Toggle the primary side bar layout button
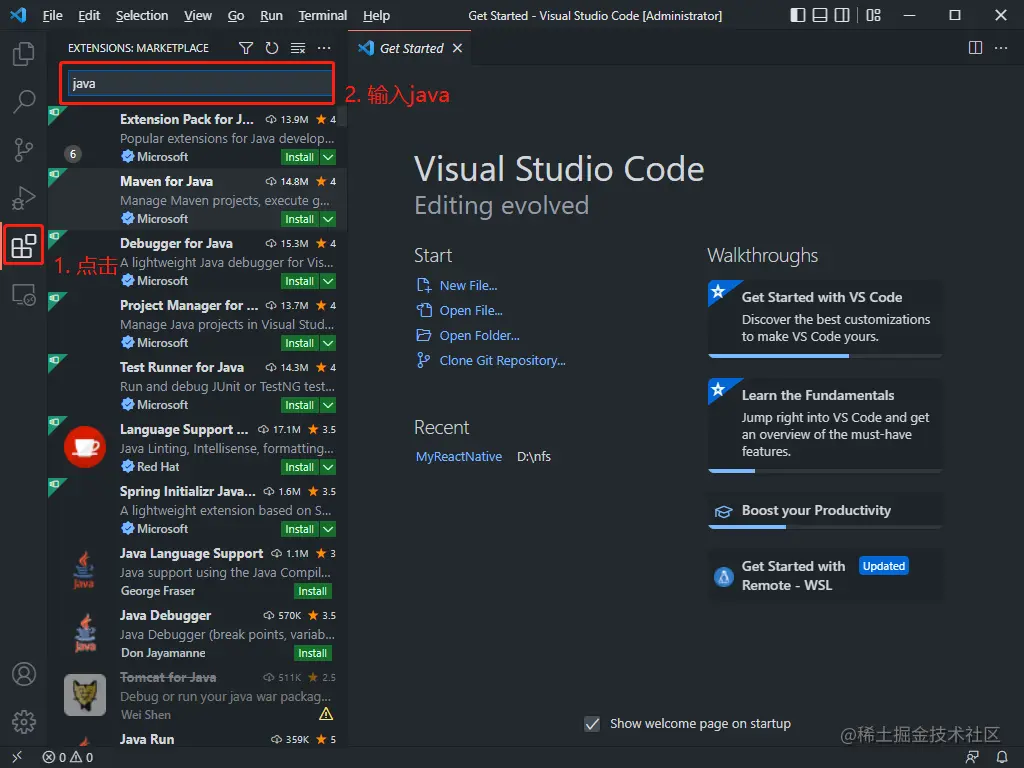Screen dimensions: 1024x768 tap(797, 16)
